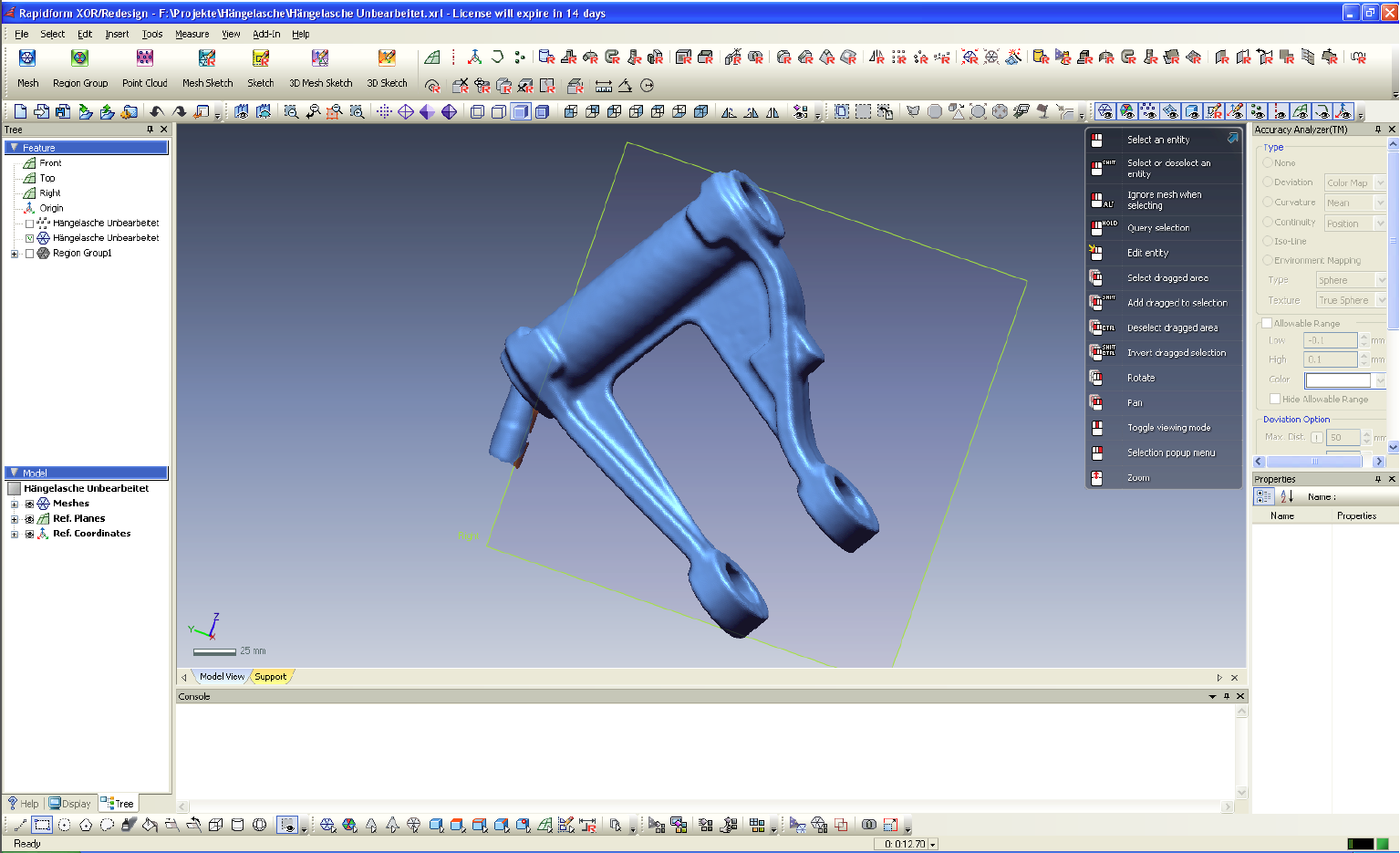Click the Display tab button
1400x853 pixels.
pos(70,804)
